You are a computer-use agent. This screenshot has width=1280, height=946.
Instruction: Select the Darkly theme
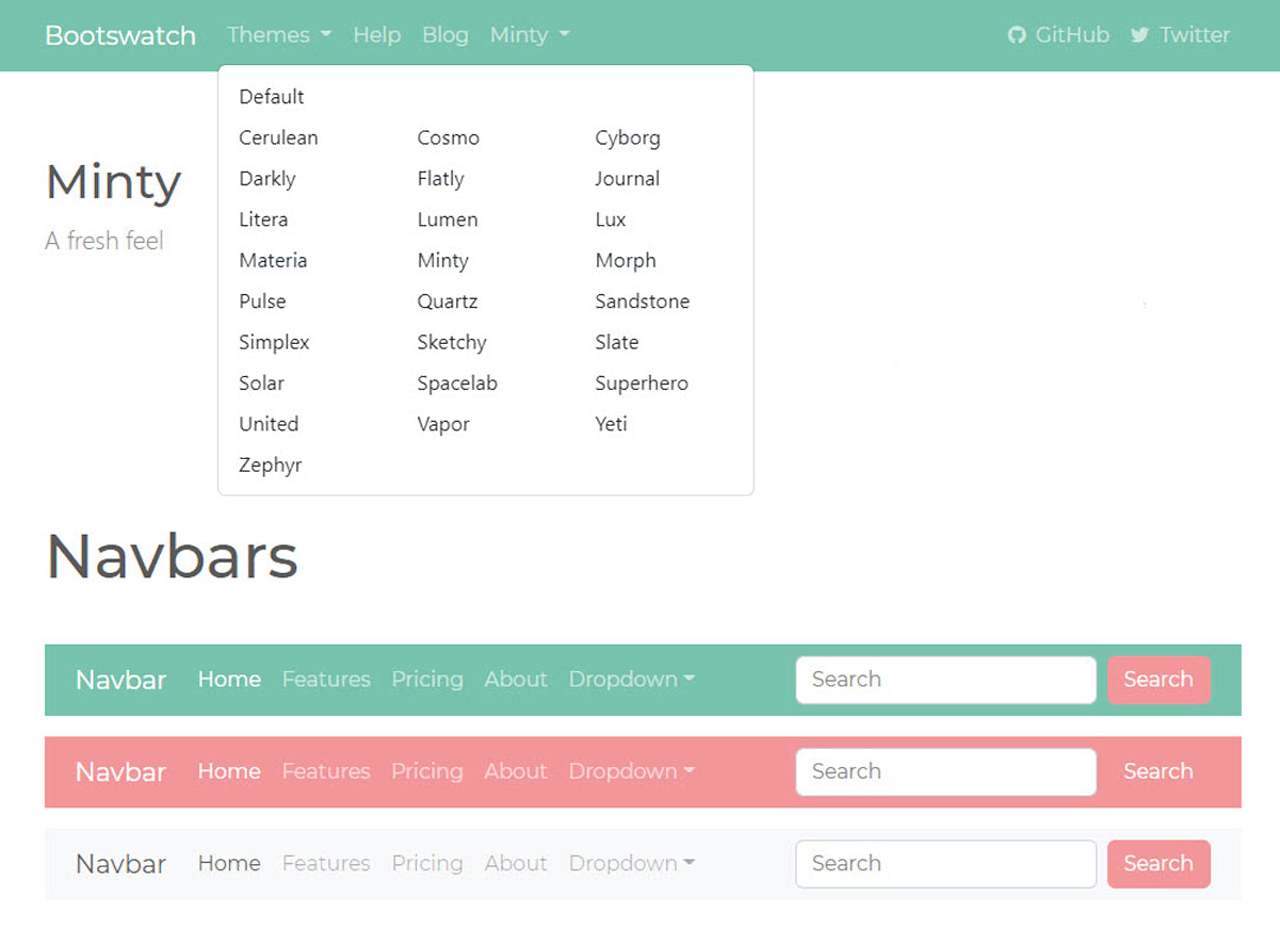(267, 179)
